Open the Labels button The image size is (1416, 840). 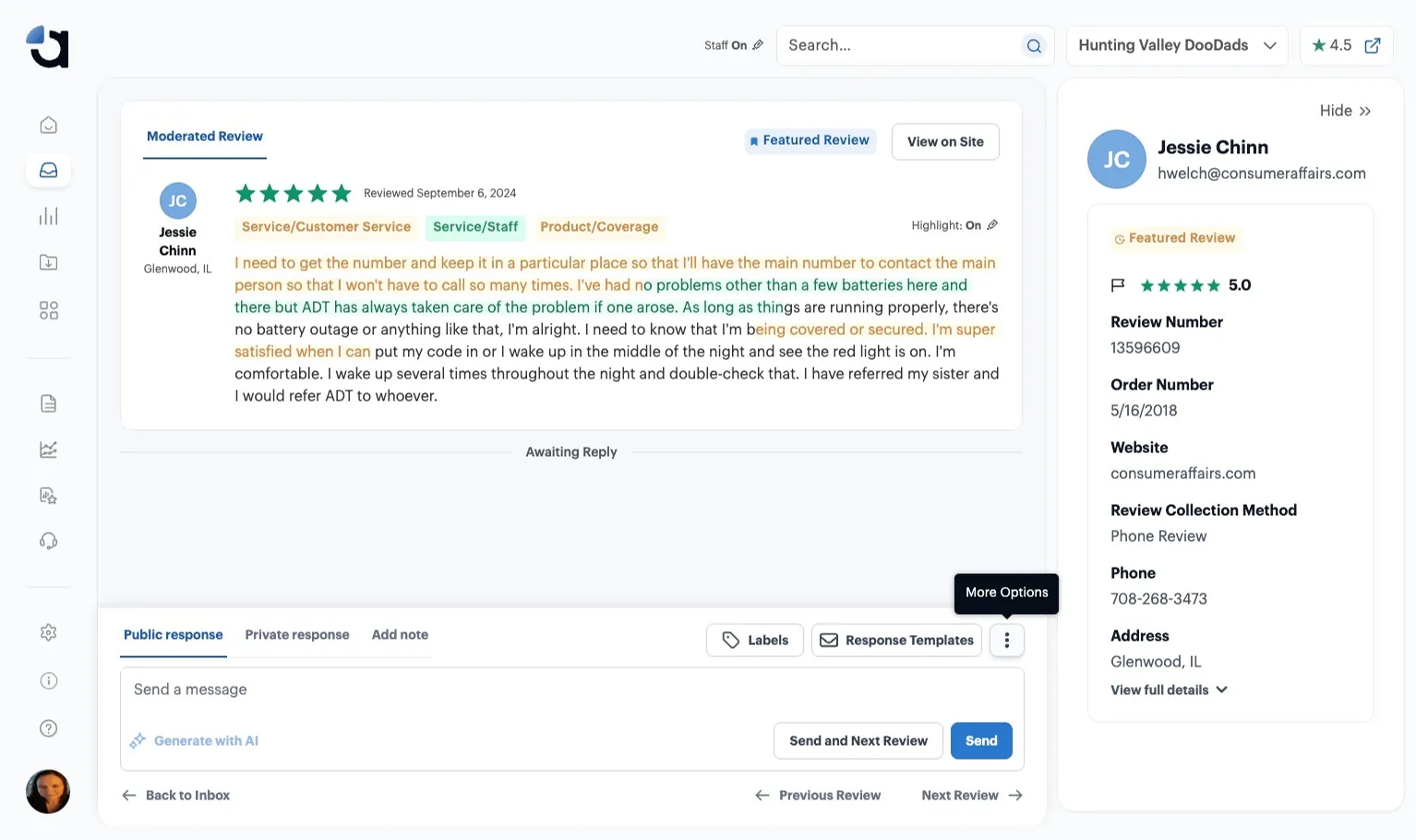(x=755, y=640)
